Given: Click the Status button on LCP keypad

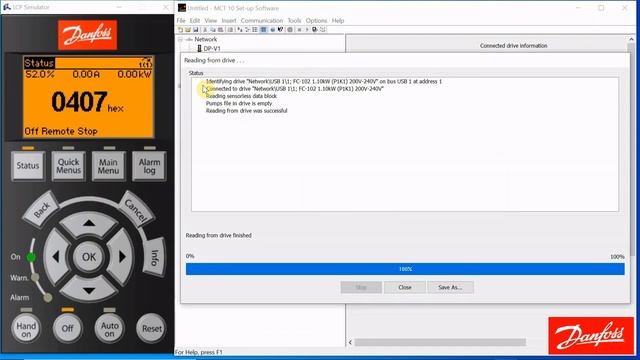Looking at the screenshot, I should click(28, 165).
